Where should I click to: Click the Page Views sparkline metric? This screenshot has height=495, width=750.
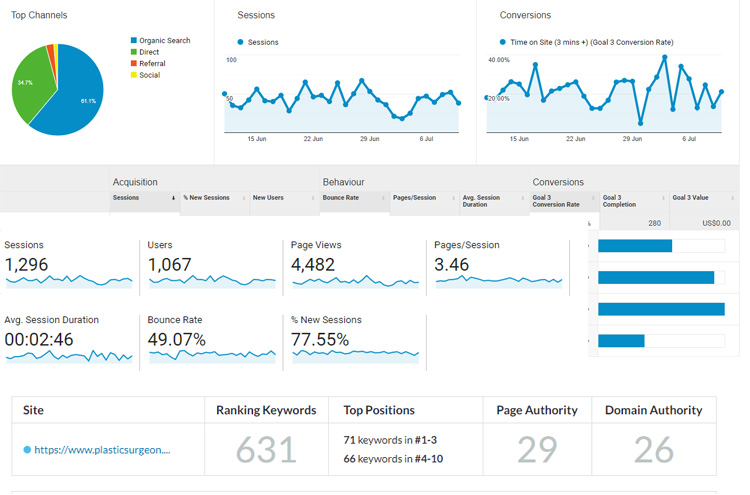point(355,281)
